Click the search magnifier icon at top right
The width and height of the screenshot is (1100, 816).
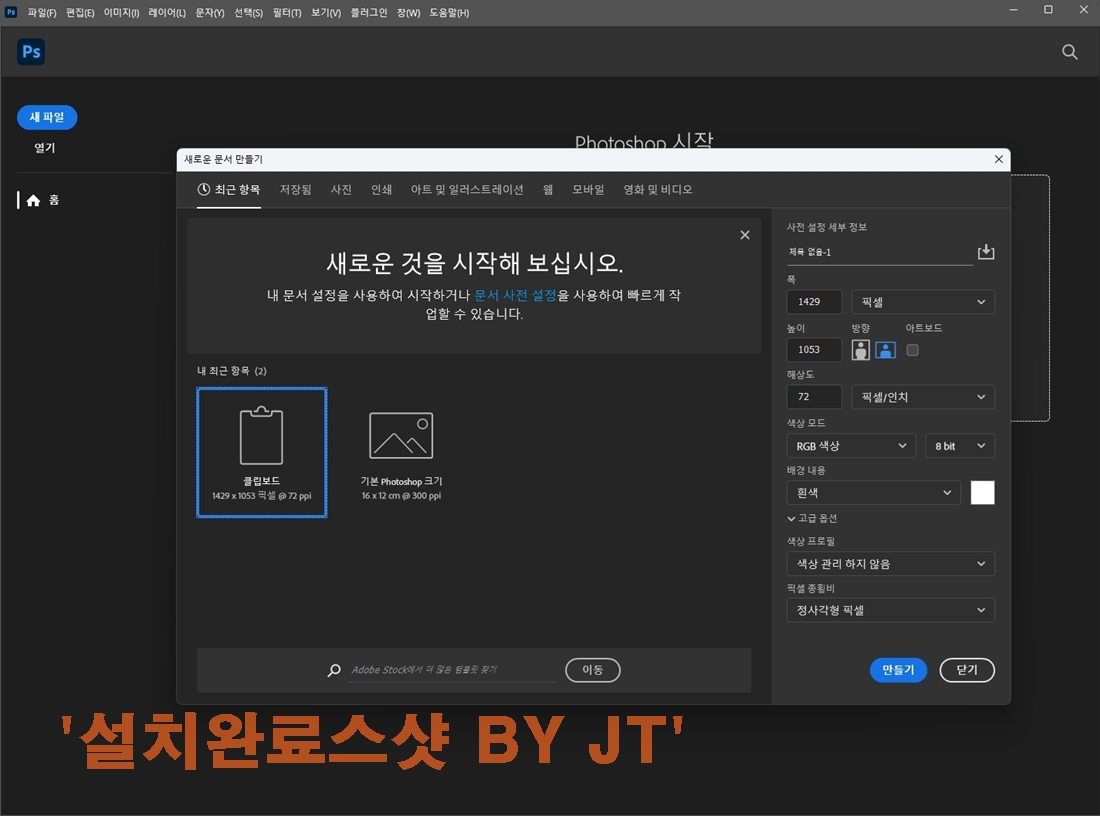[x=1069, y=52]
